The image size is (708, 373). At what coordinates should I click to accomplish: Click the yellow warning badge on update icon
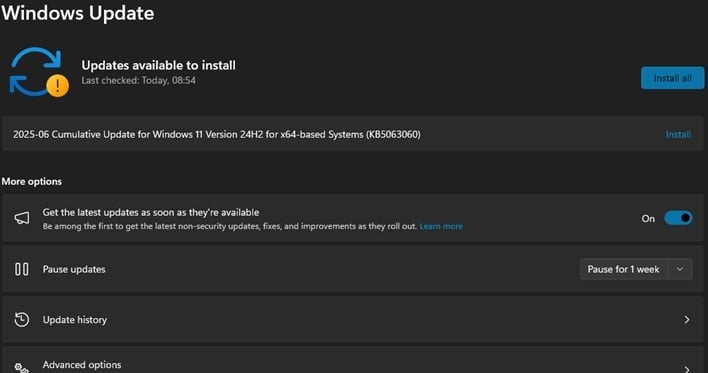click(x=58, y=86)
